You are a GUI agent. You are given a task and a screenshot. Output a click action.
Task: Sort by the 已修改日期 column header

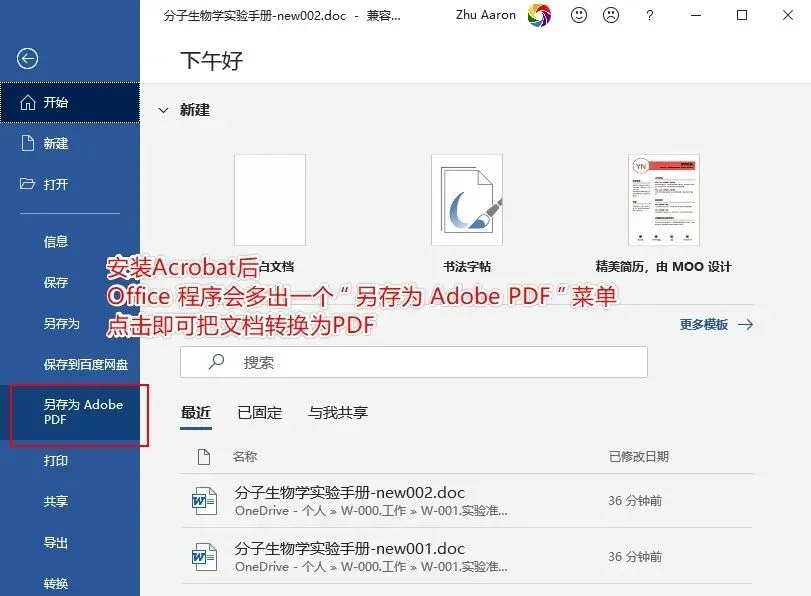point(639,456)
